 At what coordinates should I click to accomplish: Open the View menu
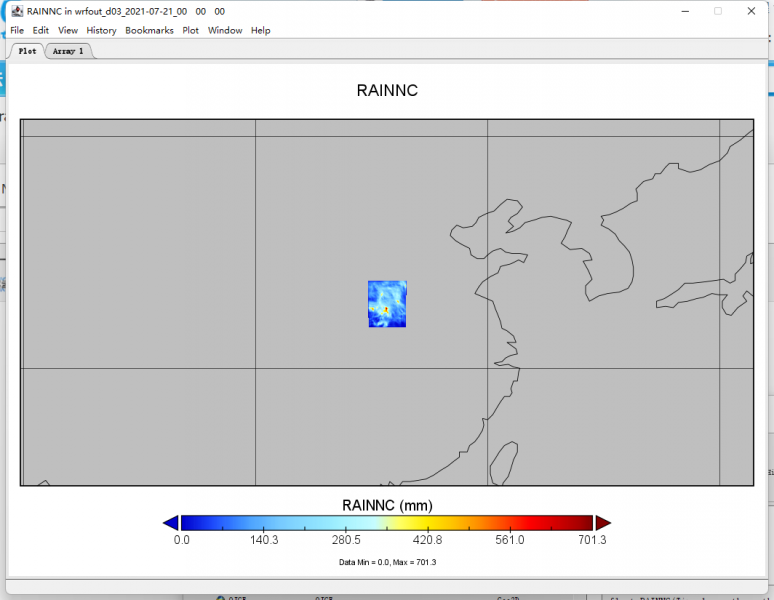(x=68, y=30)
